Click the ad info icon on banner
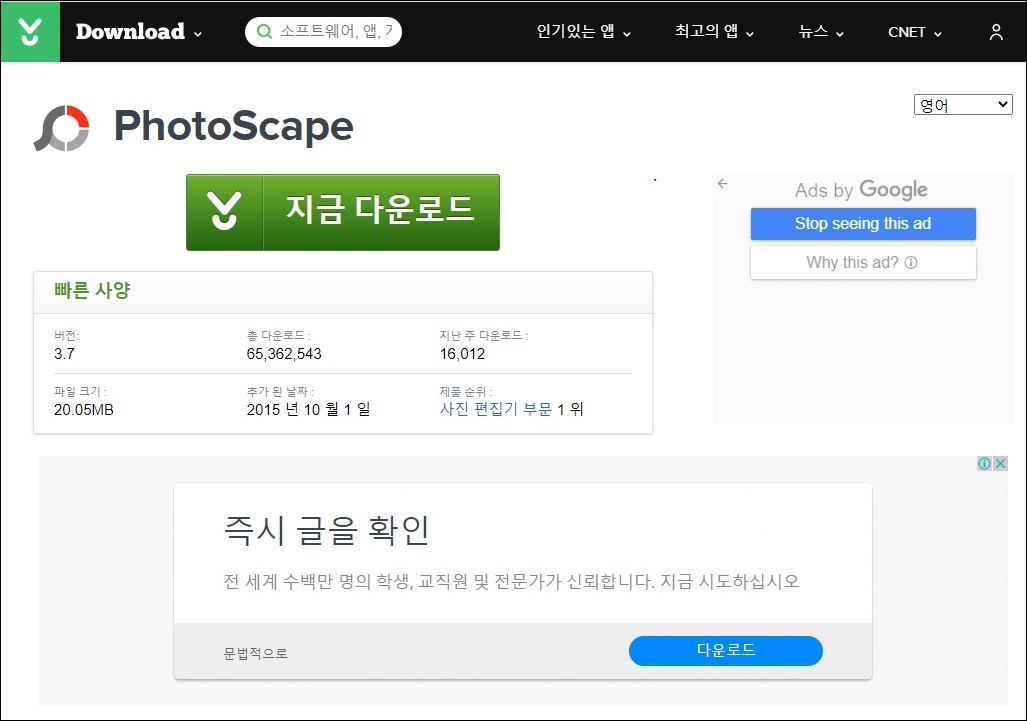The height and width of the screenshot is (721, 1027). click(x=984, y=464)
